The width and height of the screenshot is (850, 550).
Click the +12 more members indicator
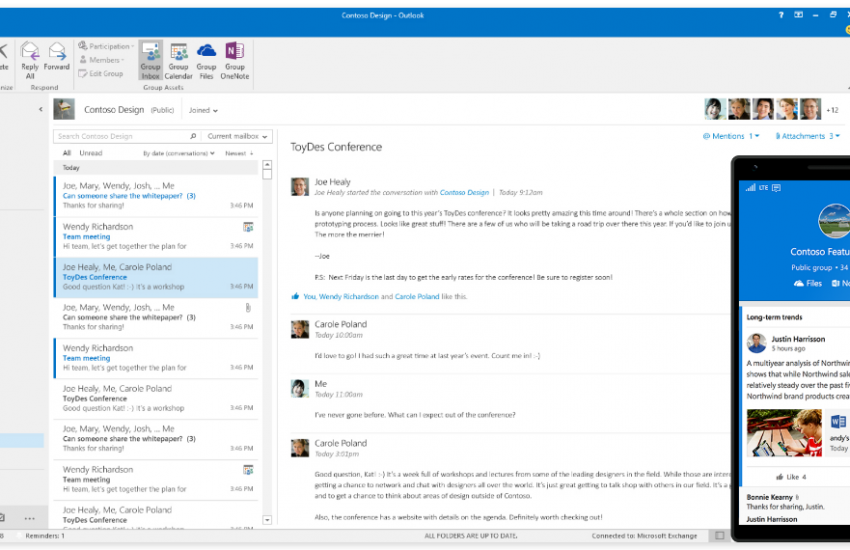coord(832,110)
